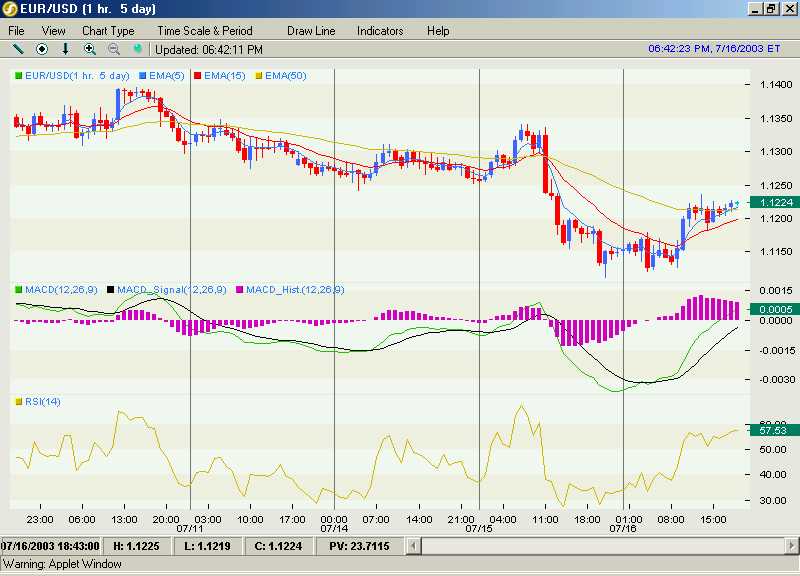Click the scrollbar left arrow button
This screenshot has width=800, height=576.
click(414, 546)
